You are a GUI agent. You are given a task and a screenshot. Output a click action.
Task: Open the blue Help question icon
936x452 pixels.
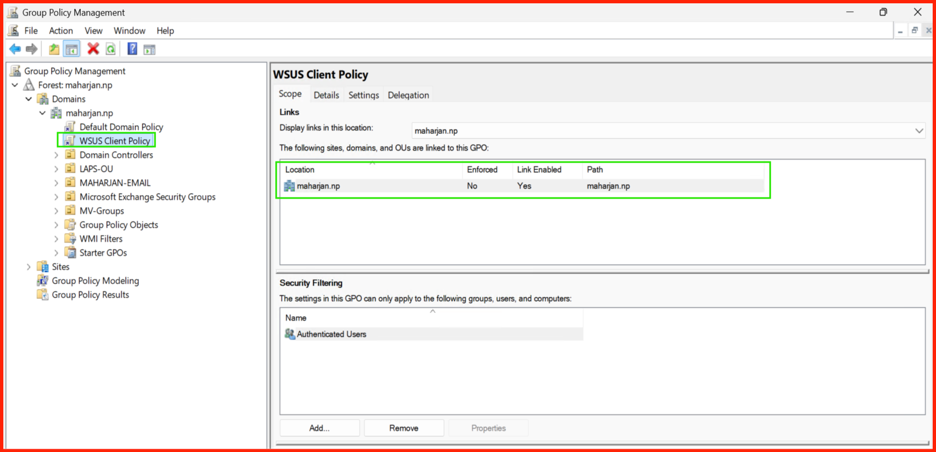click(x=133, y=49)
